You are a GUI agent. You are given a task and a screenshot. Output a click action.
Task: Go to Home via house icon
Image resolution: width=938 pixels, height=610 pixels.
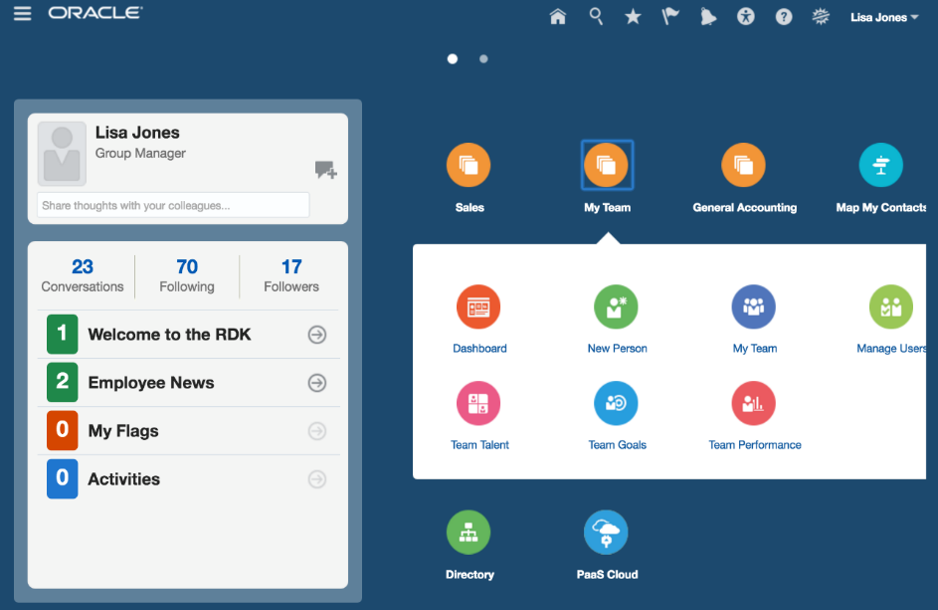(x=558, y=16)
